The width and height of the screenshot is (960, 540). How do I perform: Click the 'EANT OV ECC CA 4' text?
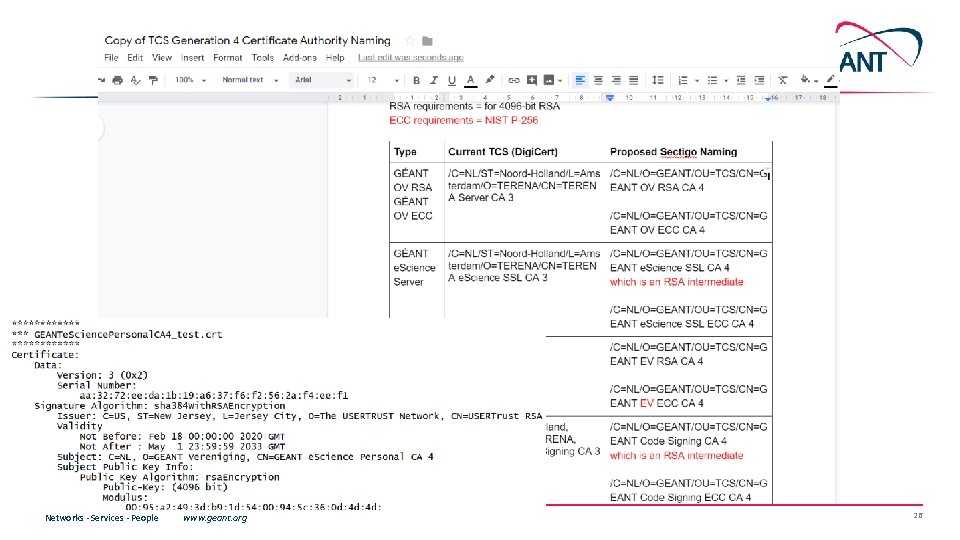pos(658,230)
